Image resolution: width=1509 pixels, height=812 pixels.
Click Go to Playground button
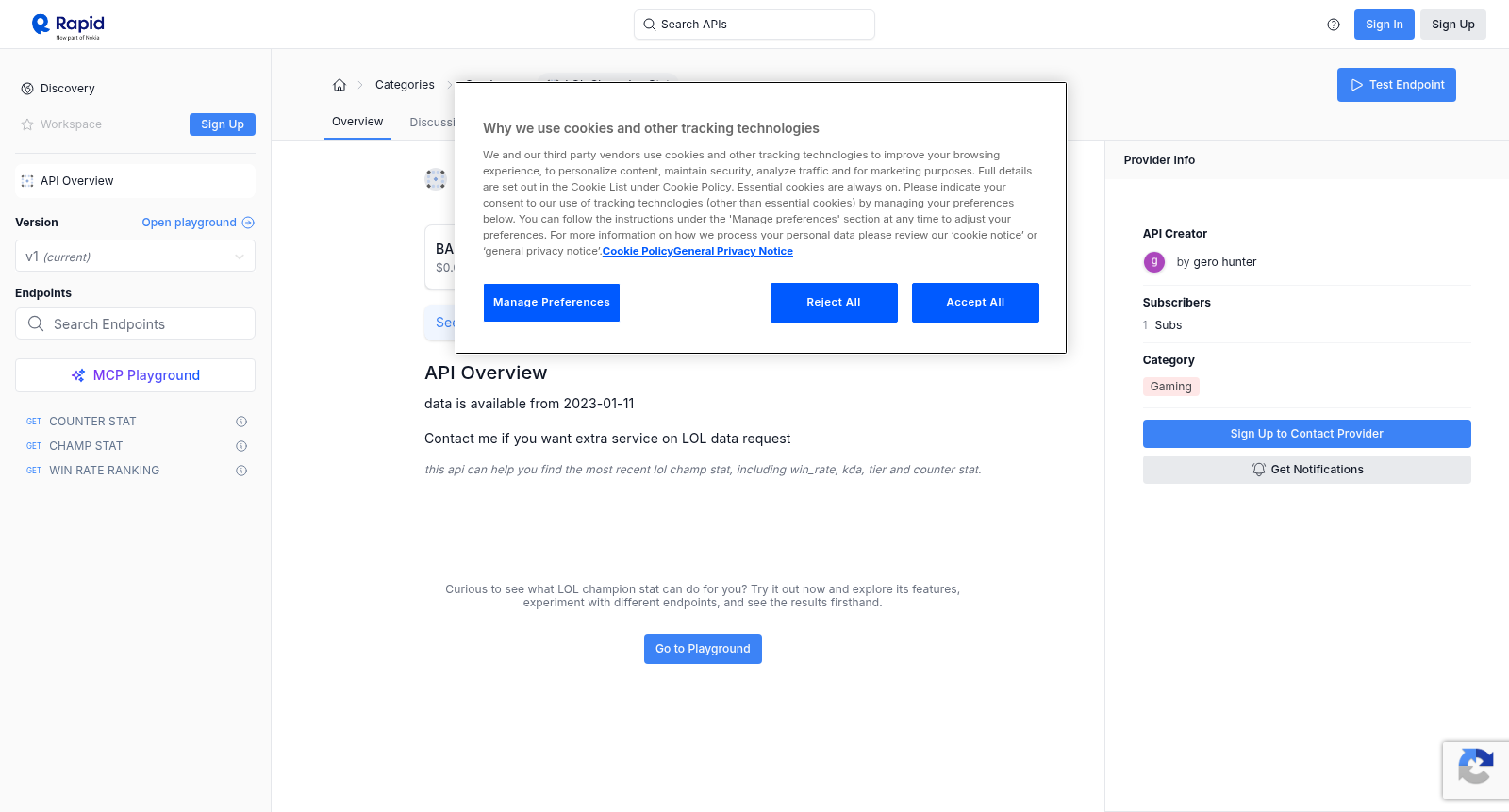[703, 649]
